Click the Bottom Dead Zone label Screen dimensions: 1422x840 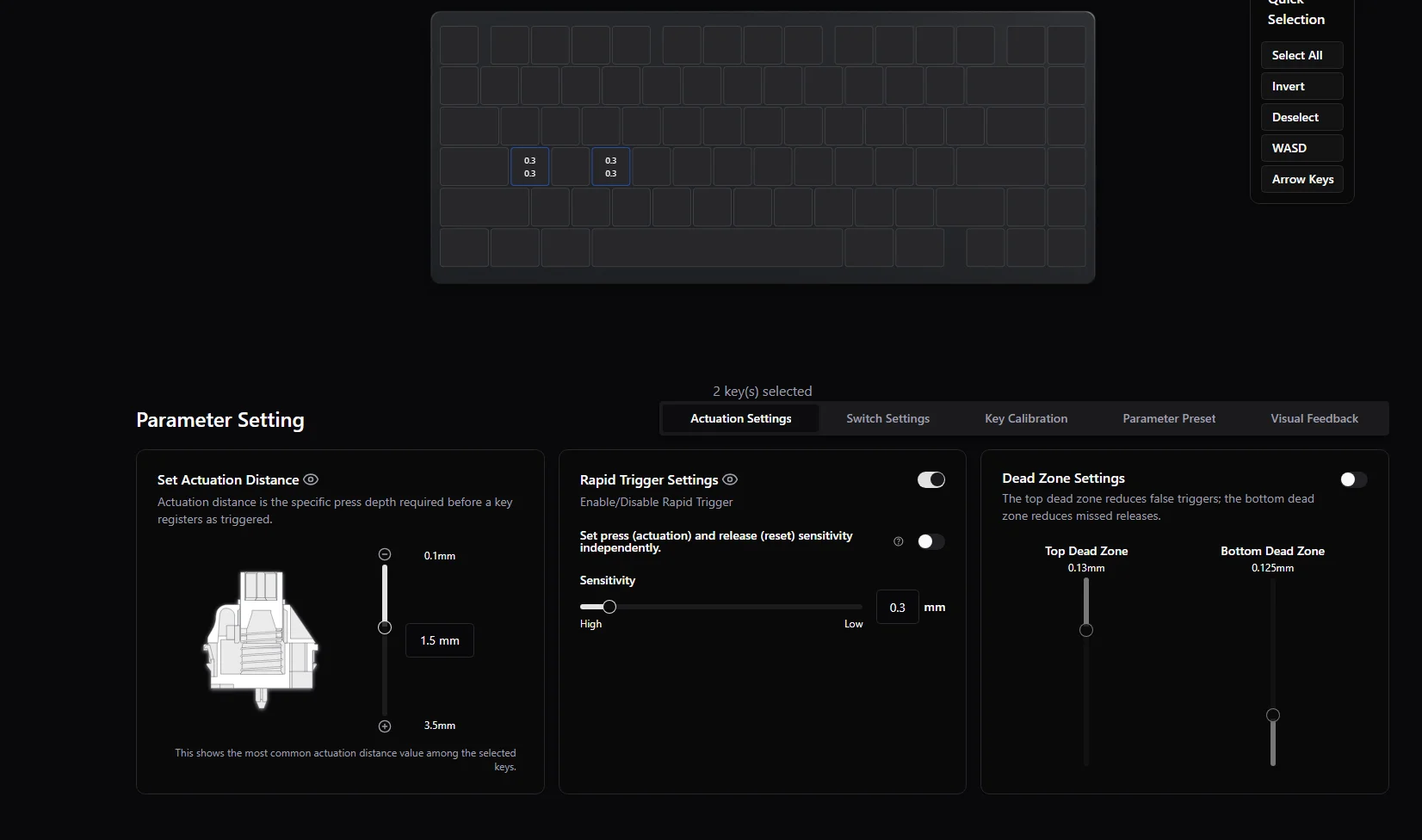pos(1273,551)
